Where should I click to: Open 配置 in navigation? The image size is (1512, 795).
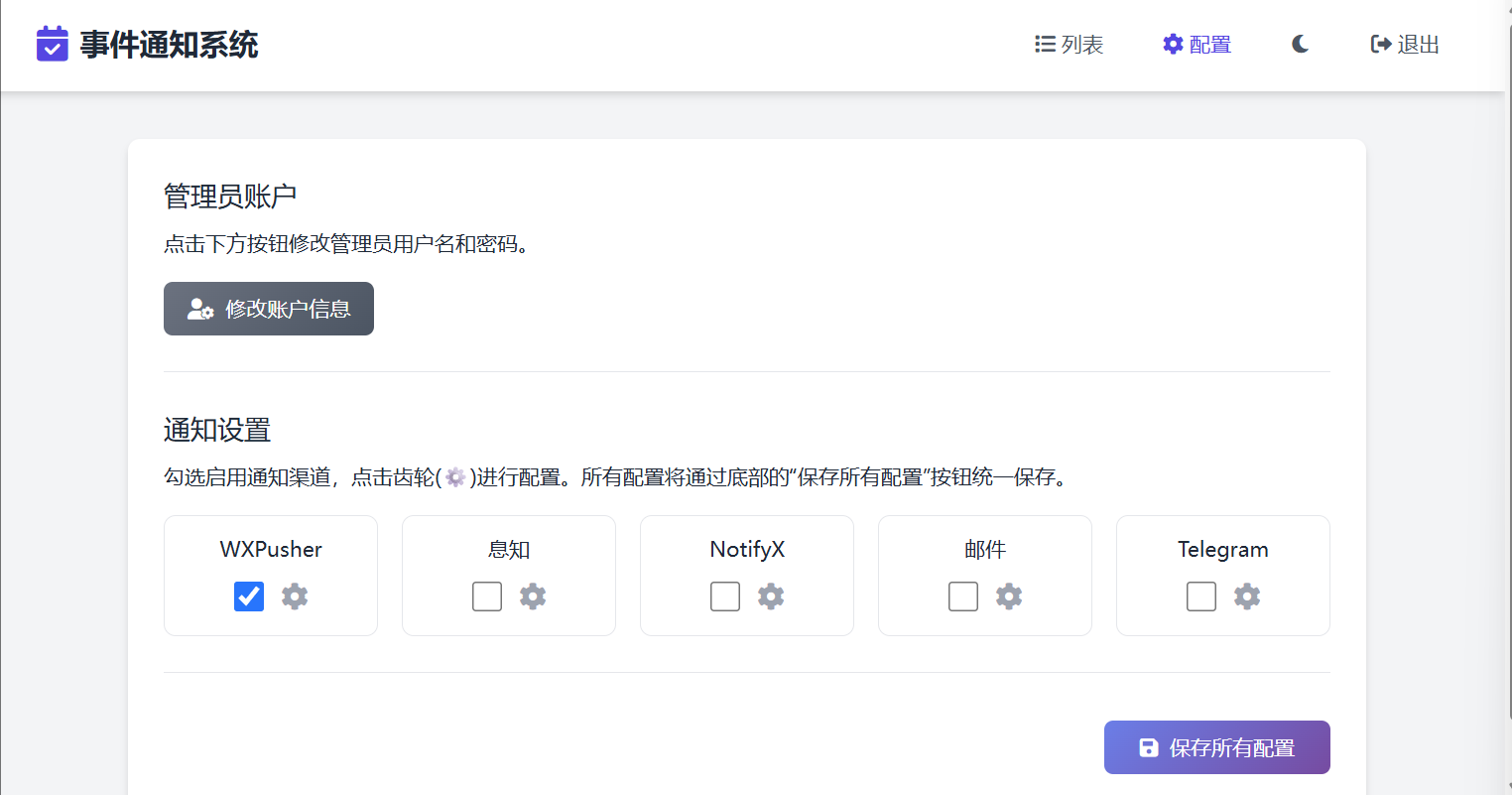point(1197,45)
